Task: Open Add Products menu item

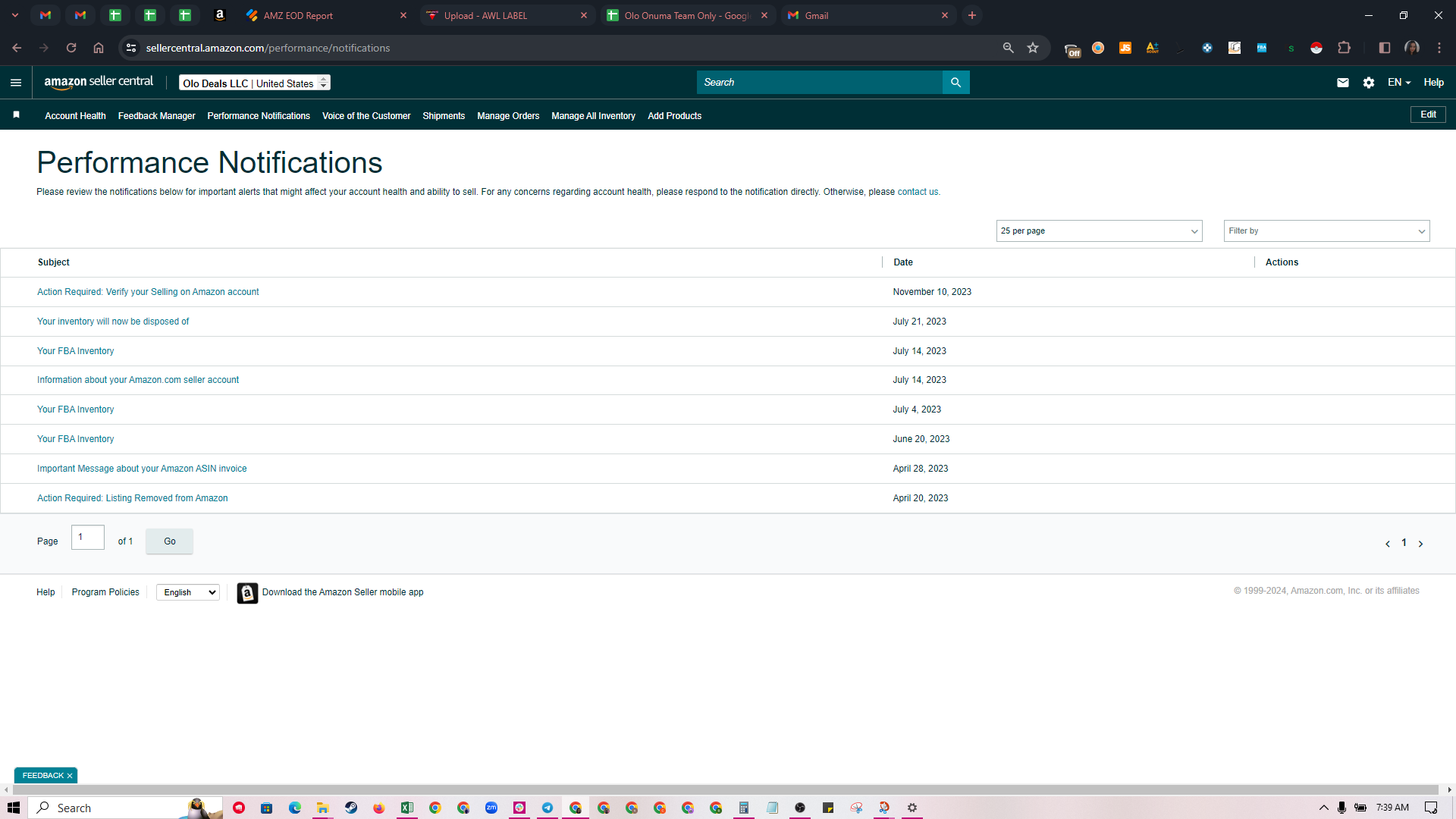Action: click(x=674, y=116)
